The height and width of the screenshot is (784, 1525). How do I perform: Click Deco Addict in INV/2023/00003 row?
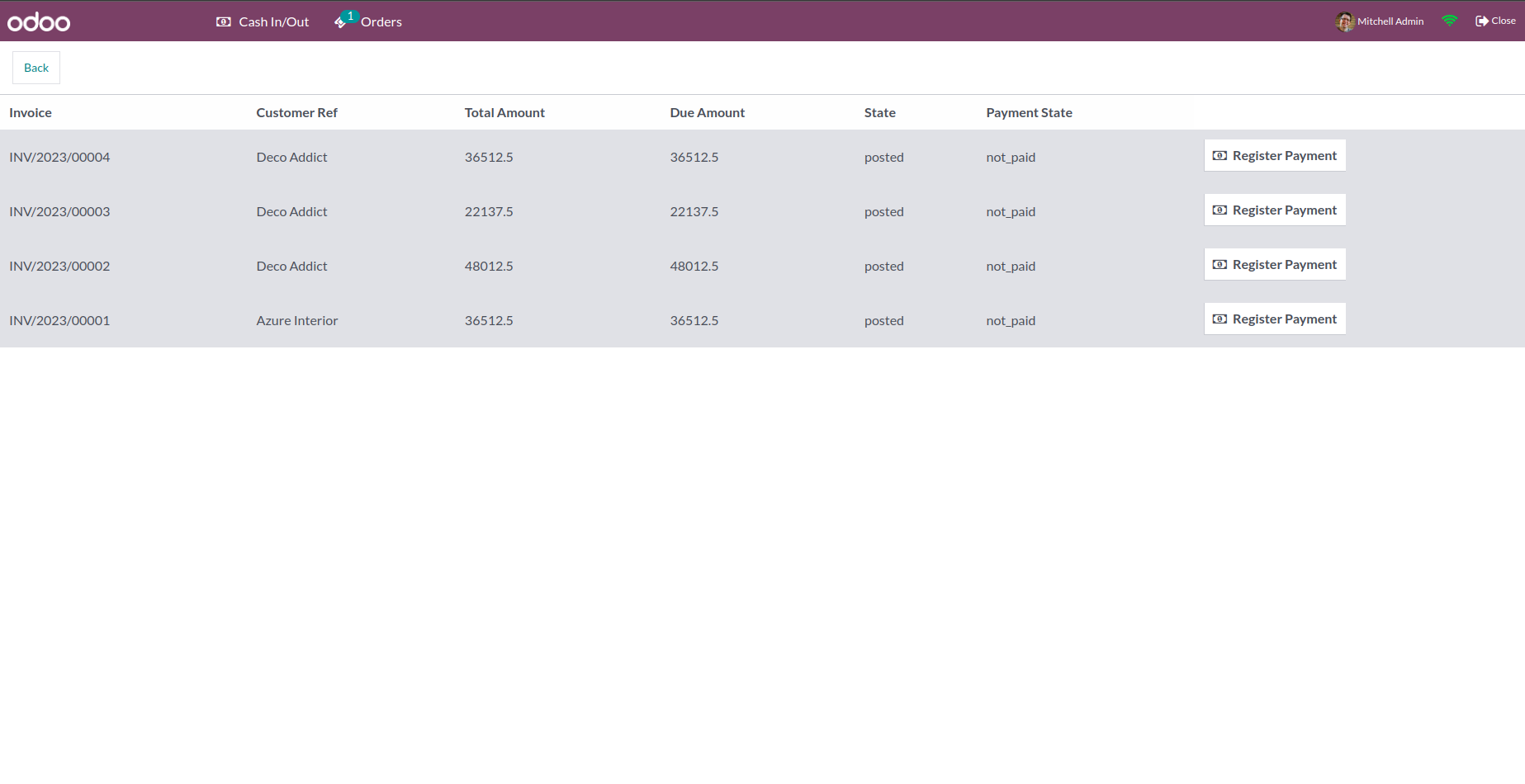click(291, 211)
